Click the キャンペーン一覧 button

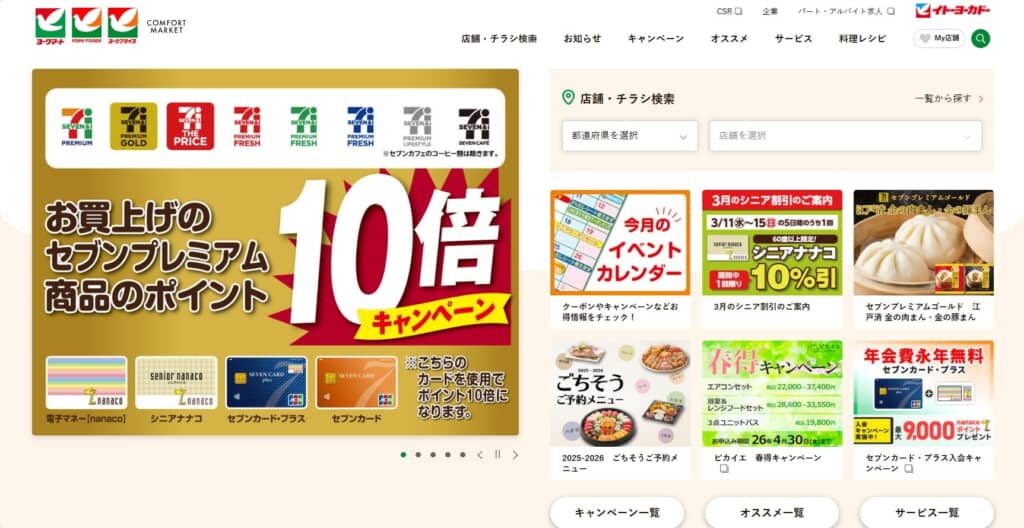[x=617, y=513]
